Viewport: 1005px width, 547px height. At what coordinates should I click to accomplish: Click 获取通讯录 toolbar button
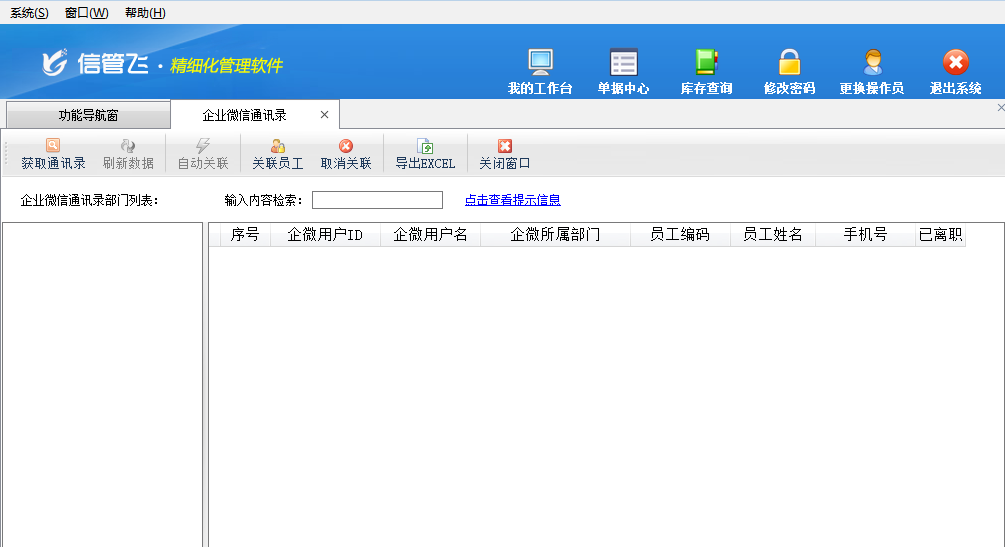click(53, 154)
